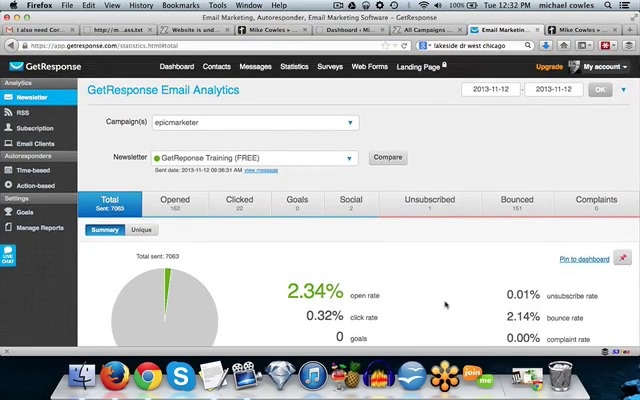640x400 pixels.
Task: Click the start date field 2013-11-12
Action: [491, 89]
